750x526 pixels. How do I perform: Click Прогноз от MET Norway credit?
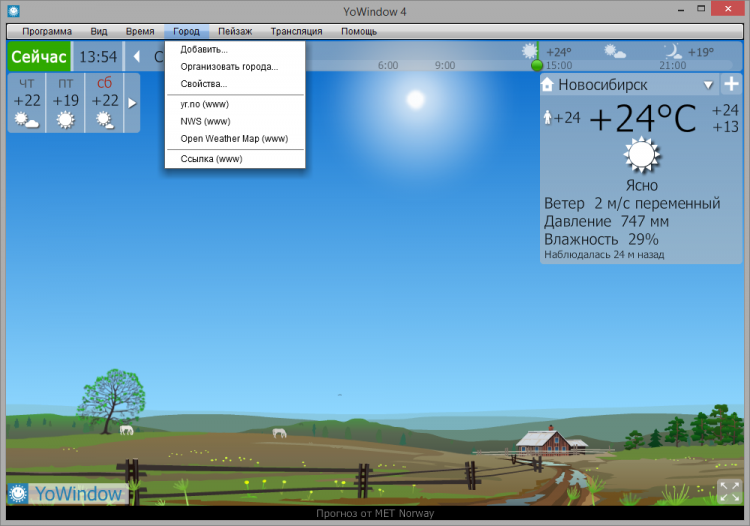(x=375, y=514)
